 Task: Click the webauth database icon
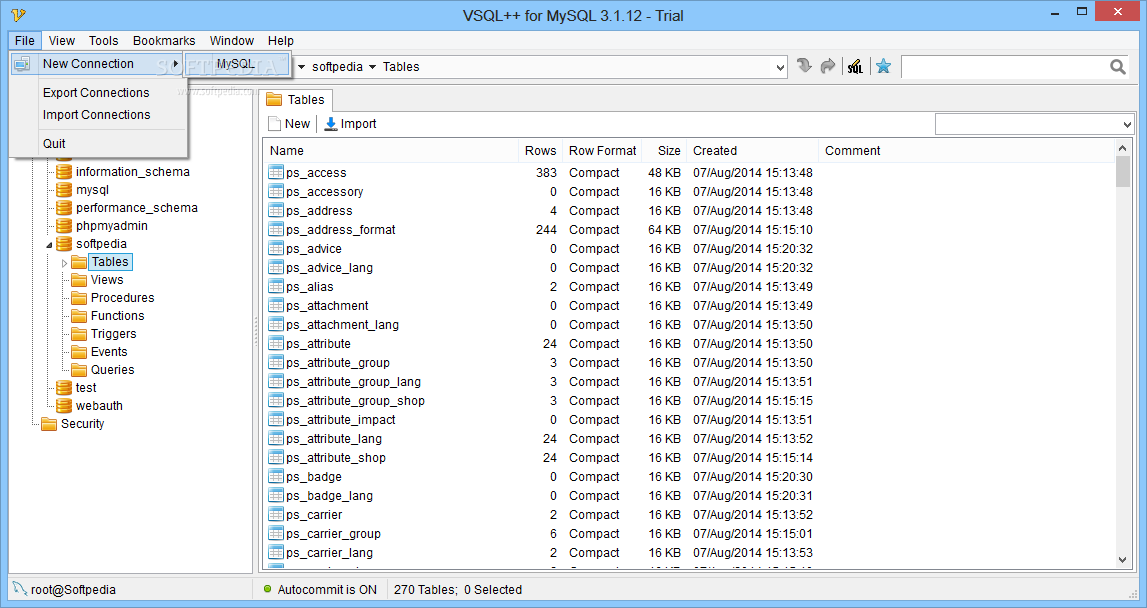pos(64,405)
